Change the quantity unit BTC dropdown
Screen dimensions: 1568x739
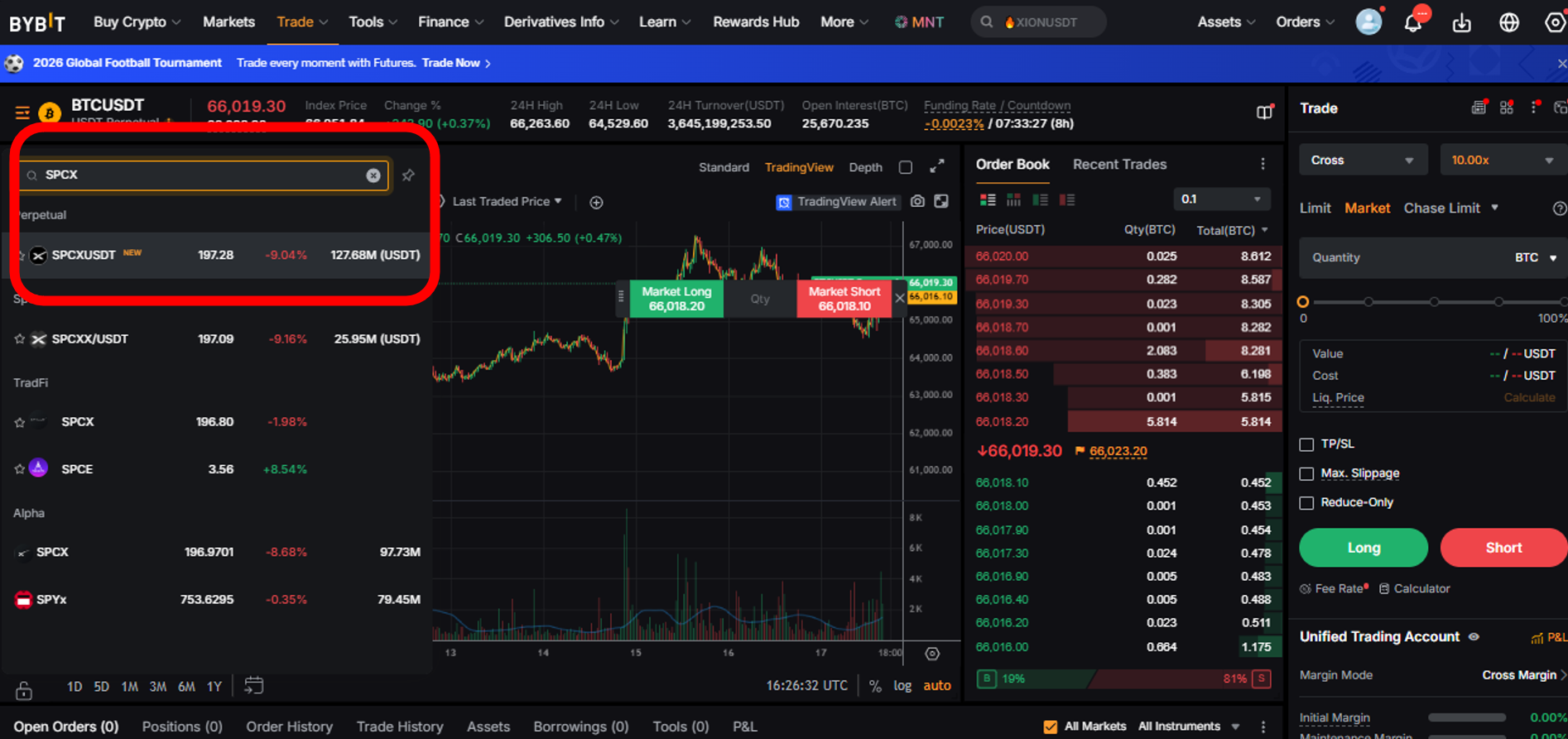[x=1536, y=257]
